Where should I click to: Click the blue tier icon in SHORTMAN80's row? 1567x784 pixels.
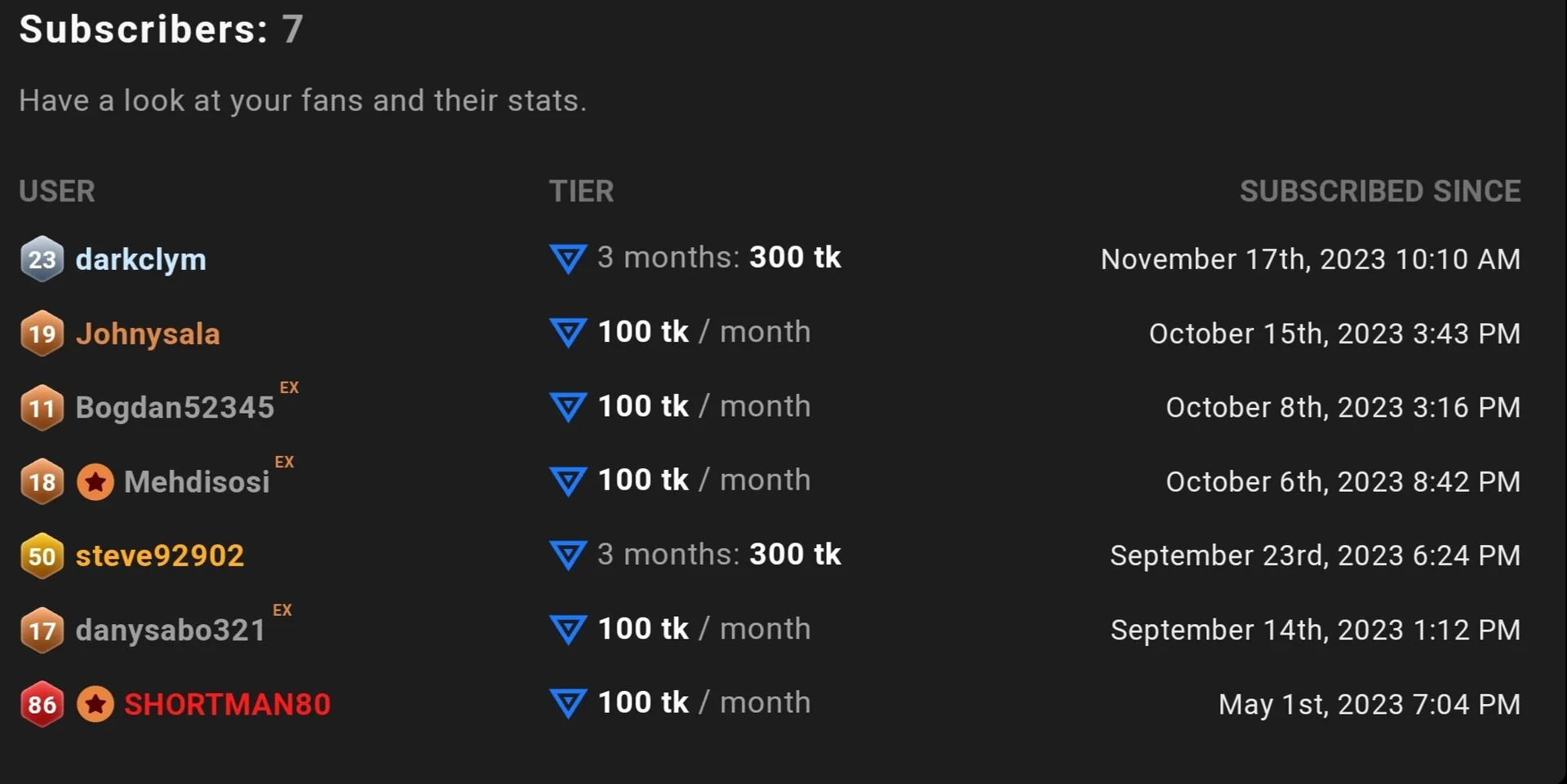coord(568,703)
